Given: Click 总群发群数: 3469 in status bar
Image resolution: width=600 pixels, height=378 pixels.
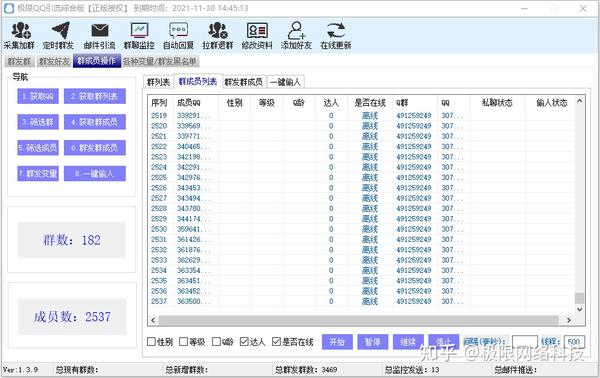Looking at the screenshot, I should pos(306,370).
